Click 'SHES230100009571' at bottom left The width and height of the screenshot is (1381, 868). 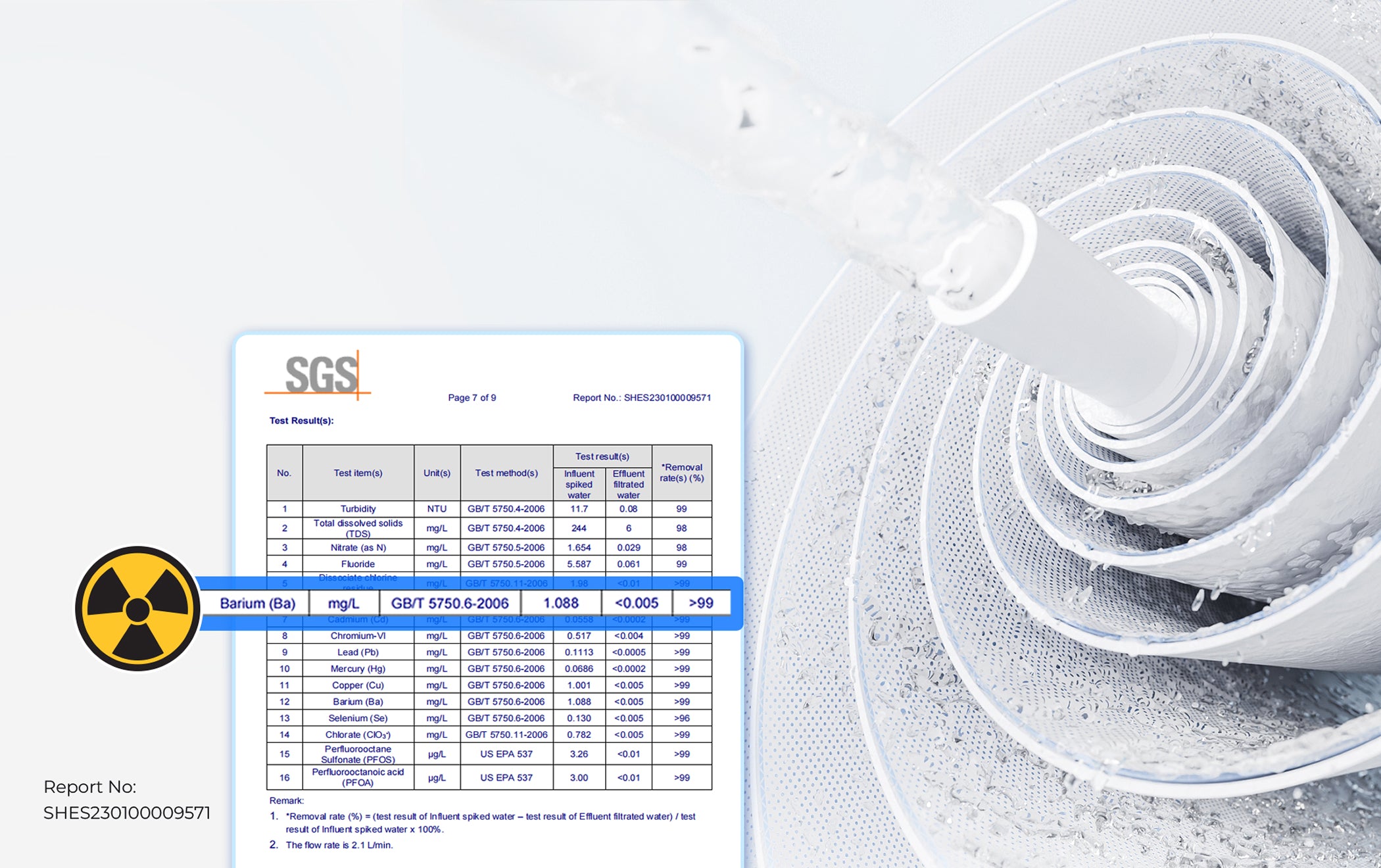(127, 813)
